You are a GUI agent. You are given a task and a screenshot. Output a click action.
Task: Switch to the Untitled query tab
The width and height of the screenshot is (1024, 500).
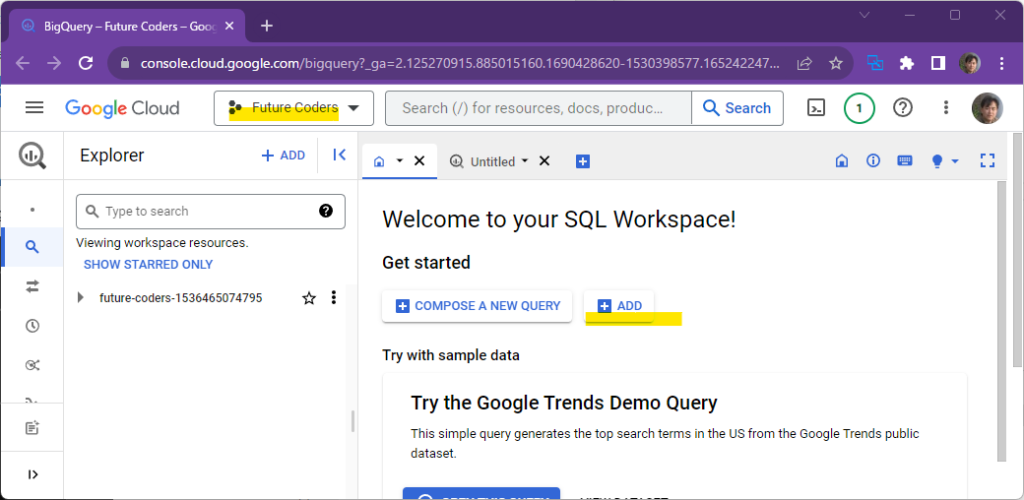point(484,161)
